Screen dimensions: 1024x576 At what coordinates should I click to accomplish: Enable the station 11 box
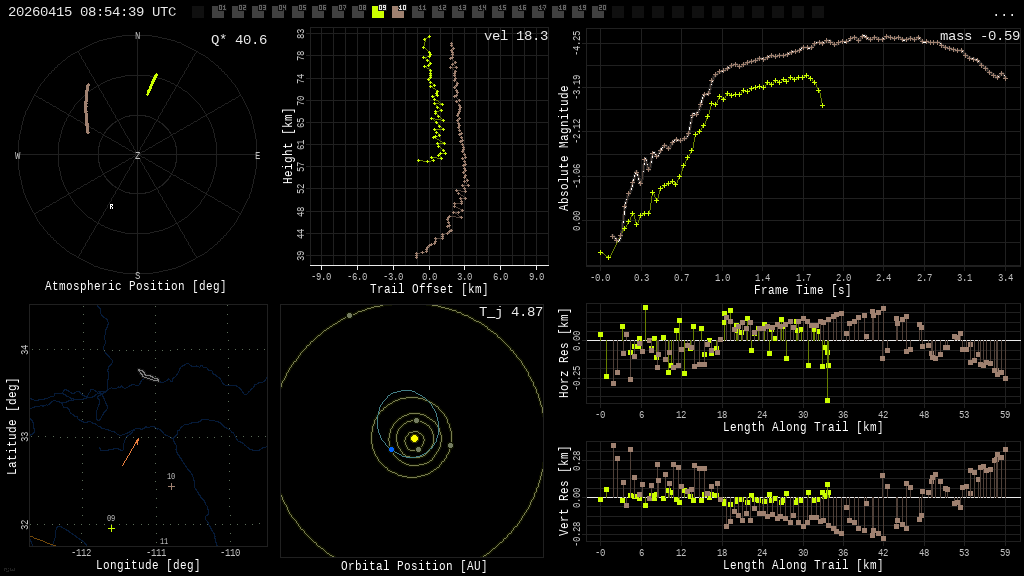pyautogui.click(x=418, y=12)
